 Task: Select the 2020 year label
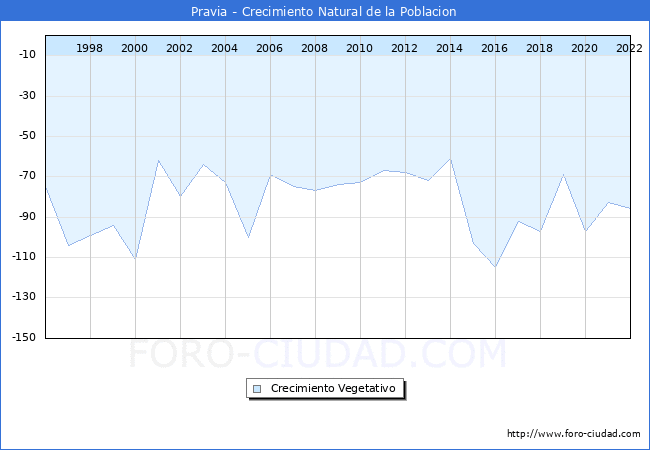click(584, 48)
